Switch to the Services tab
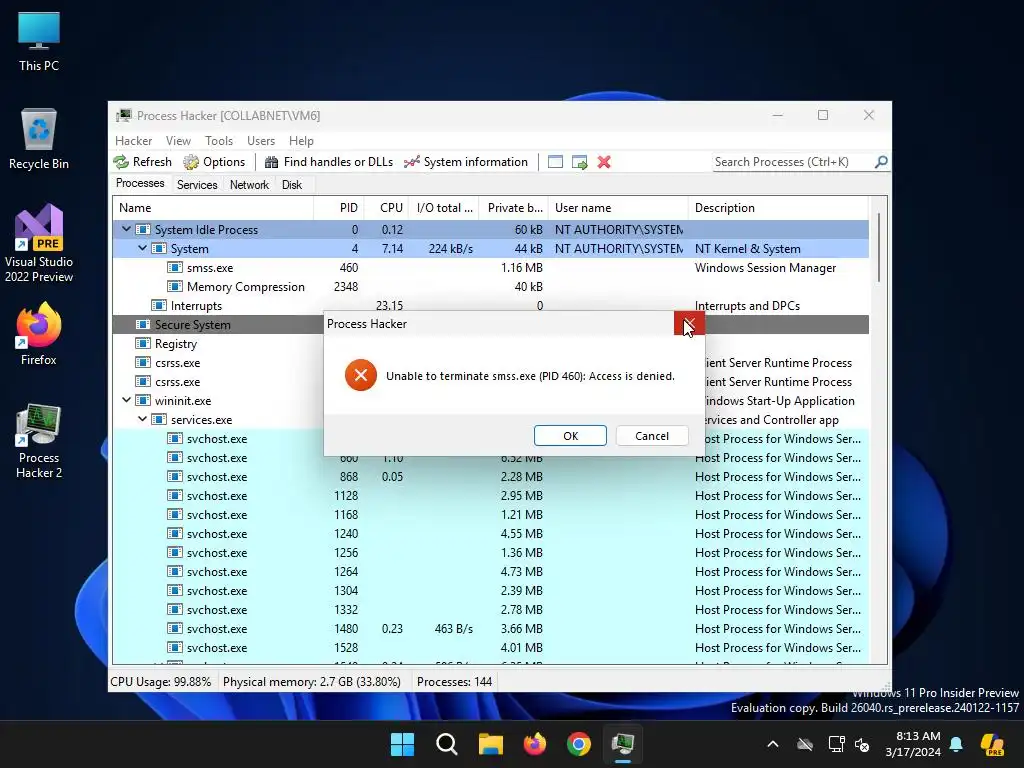1024x768 pixels. coord(197,185)
